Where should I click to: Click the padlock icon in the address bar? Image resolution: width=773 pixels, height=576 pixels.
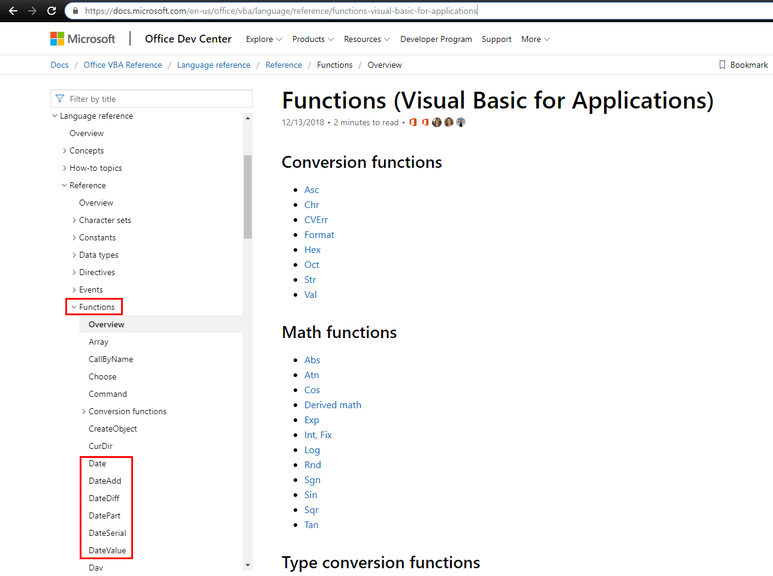[x=75, y=10]
